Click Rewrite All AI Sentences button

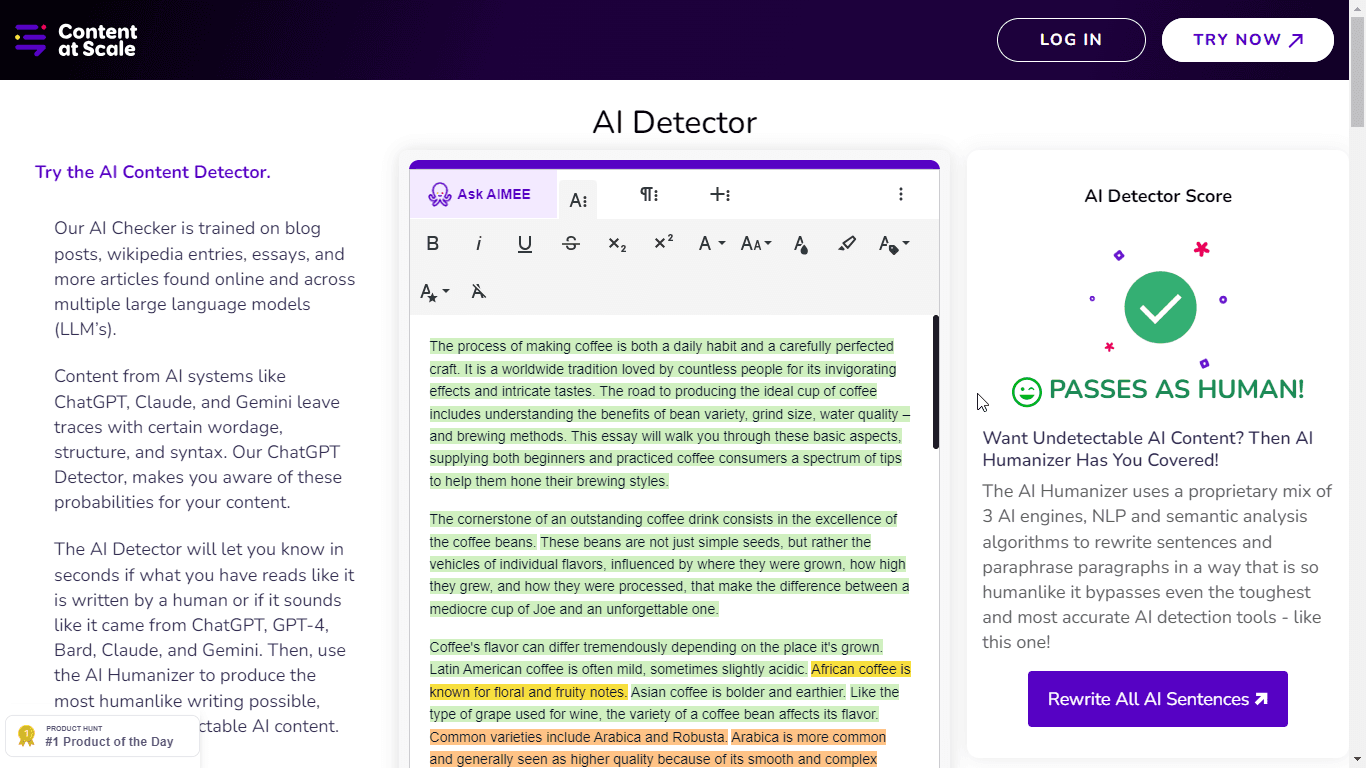coord(1157,699)
